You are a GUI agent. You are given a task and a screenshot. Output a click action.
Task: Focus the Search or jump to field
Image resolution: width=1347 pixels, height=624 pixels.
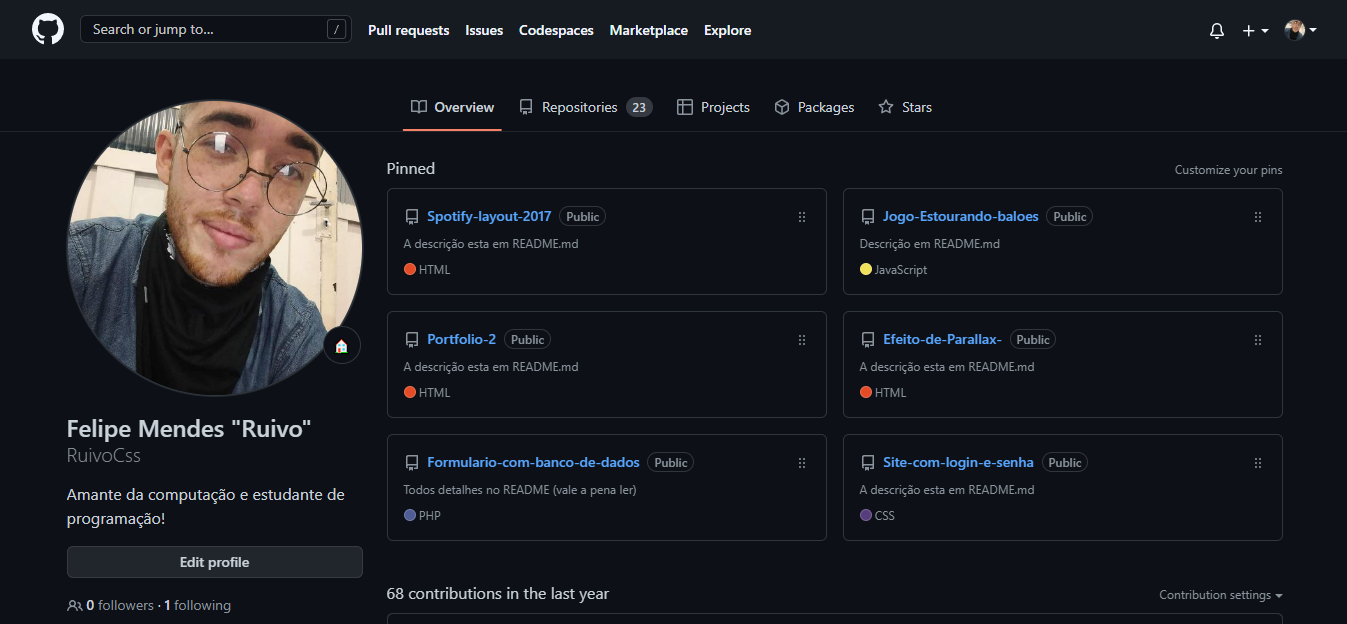(215, 29)
